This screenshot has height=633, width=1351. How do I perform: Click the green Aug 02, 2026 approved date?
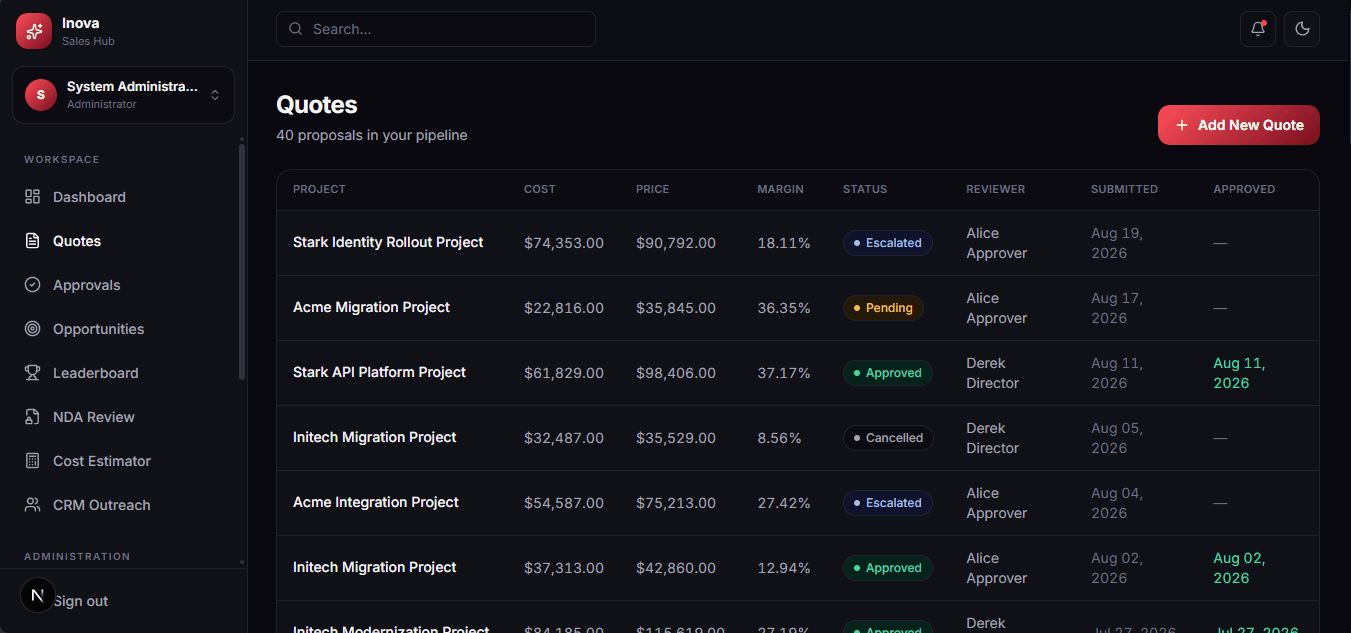(1239, 568)
